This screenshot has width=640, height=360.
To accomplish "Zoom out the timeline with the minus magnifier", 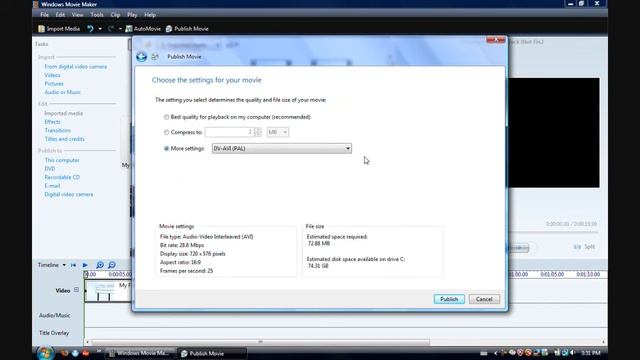I will point(112,265).
